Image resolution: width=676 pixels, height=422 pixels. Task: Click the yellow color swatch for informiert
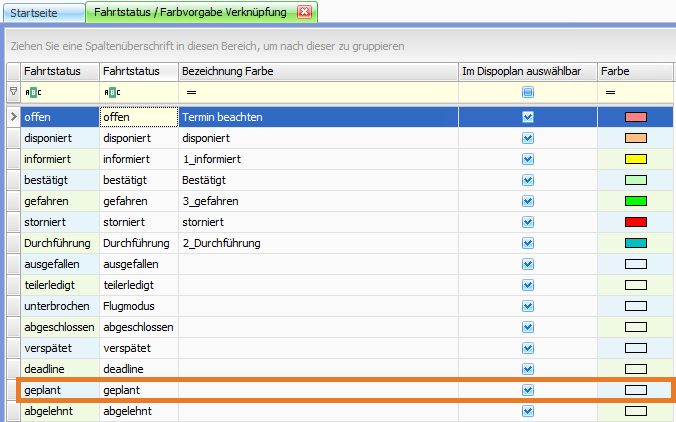coord(636,159)
